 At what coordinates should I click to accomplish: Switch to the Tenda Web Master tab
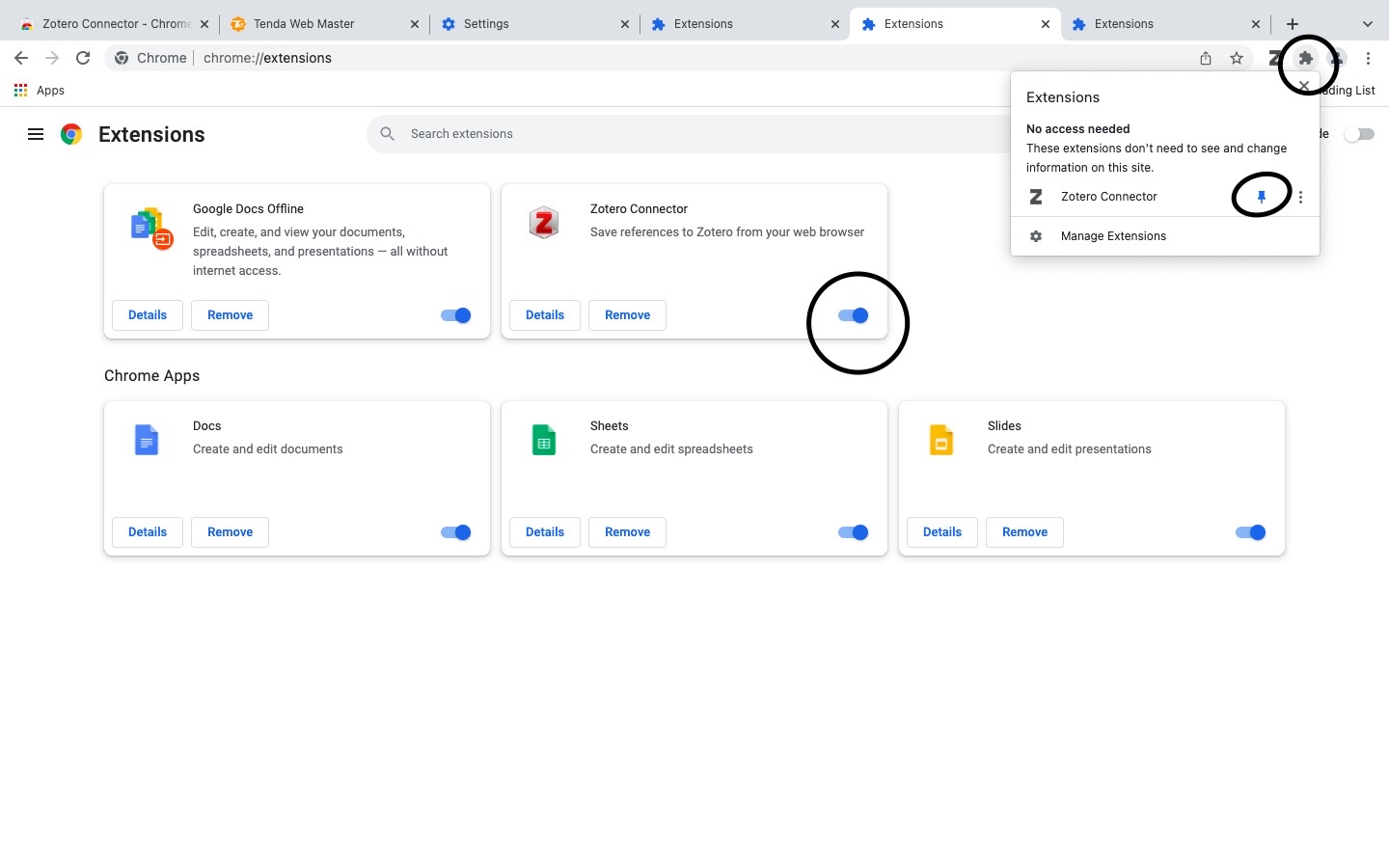click(x=324, y=24)
